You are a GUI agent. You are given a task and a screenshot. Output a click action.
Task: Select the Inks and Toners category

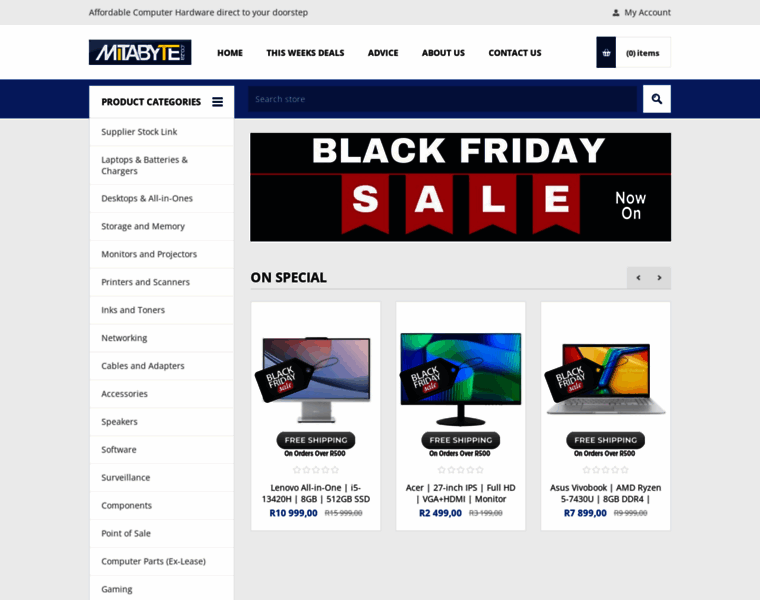pos(161,310)
